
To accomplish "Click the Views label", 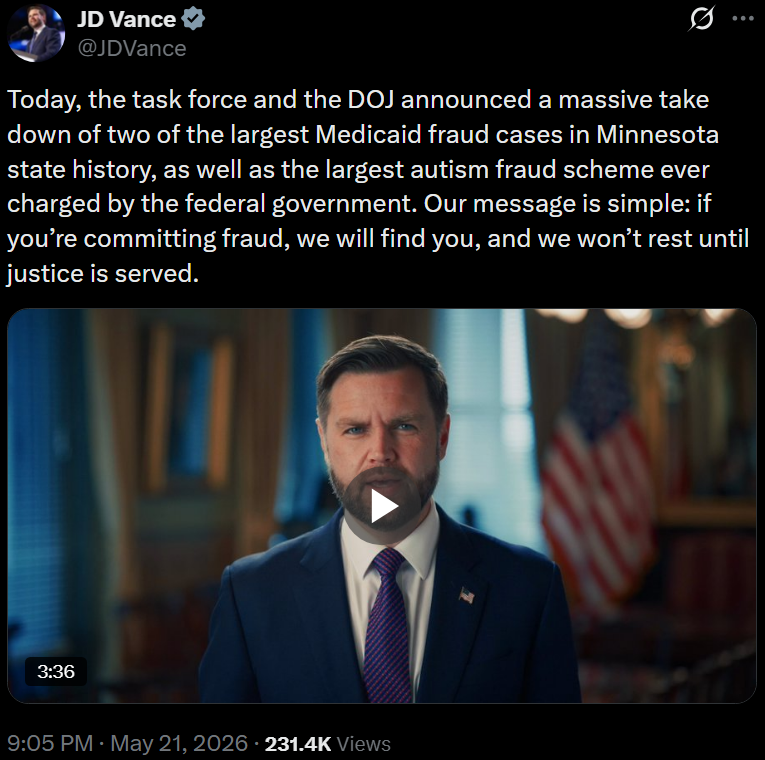I will pos(363,744).
